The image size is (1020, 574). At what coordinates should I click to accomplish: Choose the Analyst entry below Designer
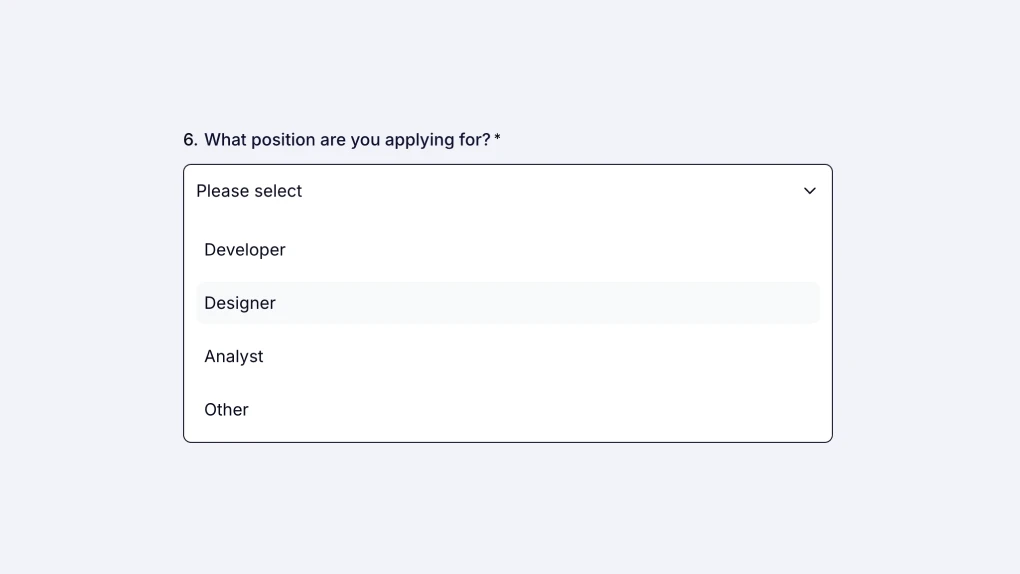(x=234, y=356)
